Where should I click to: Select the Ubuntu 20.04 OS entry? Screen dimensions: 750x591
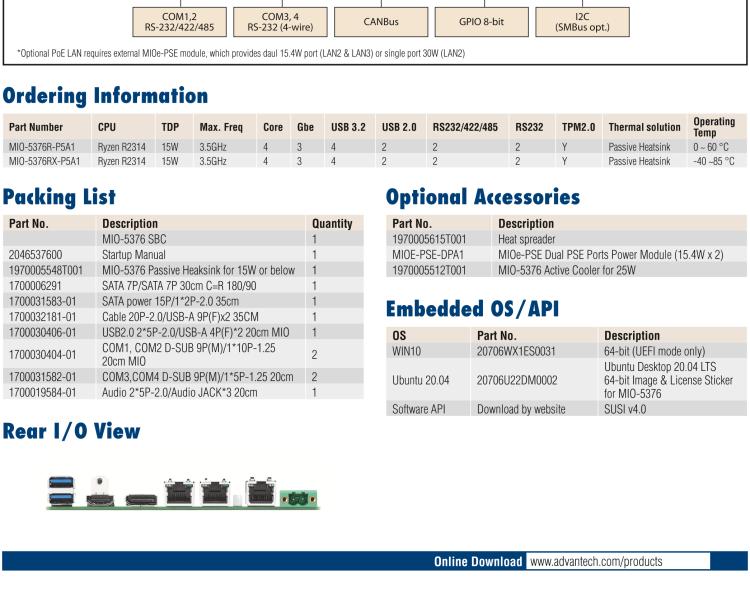421,380
